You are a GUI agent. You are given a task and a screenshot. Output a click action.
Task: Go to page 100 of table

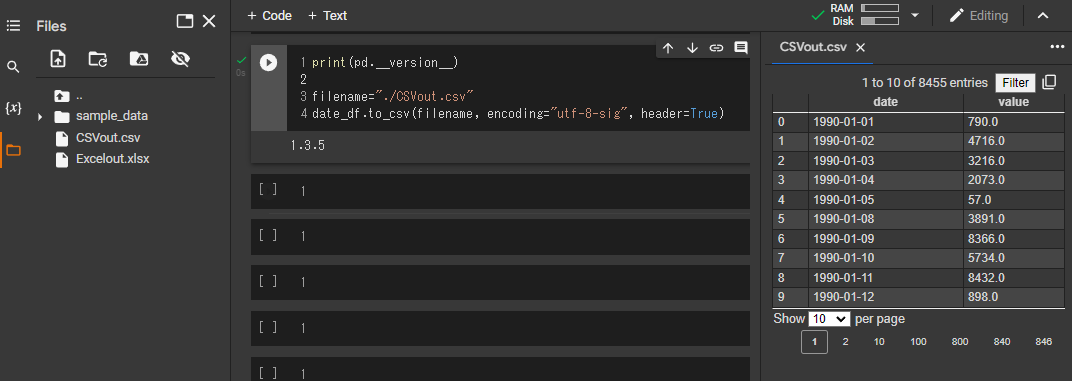point(918,341)
